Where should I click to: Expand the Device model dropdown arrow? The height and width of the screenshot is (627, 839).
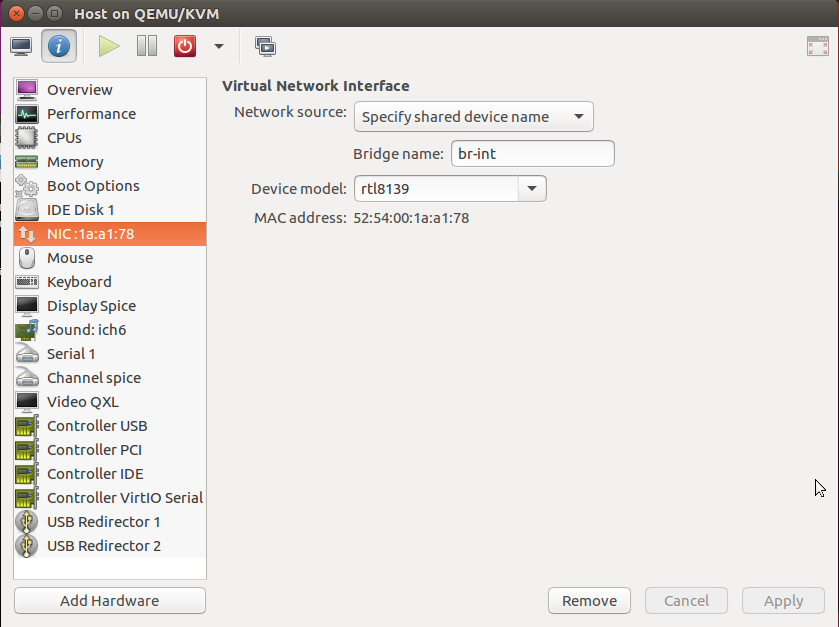tap(532, 189)
